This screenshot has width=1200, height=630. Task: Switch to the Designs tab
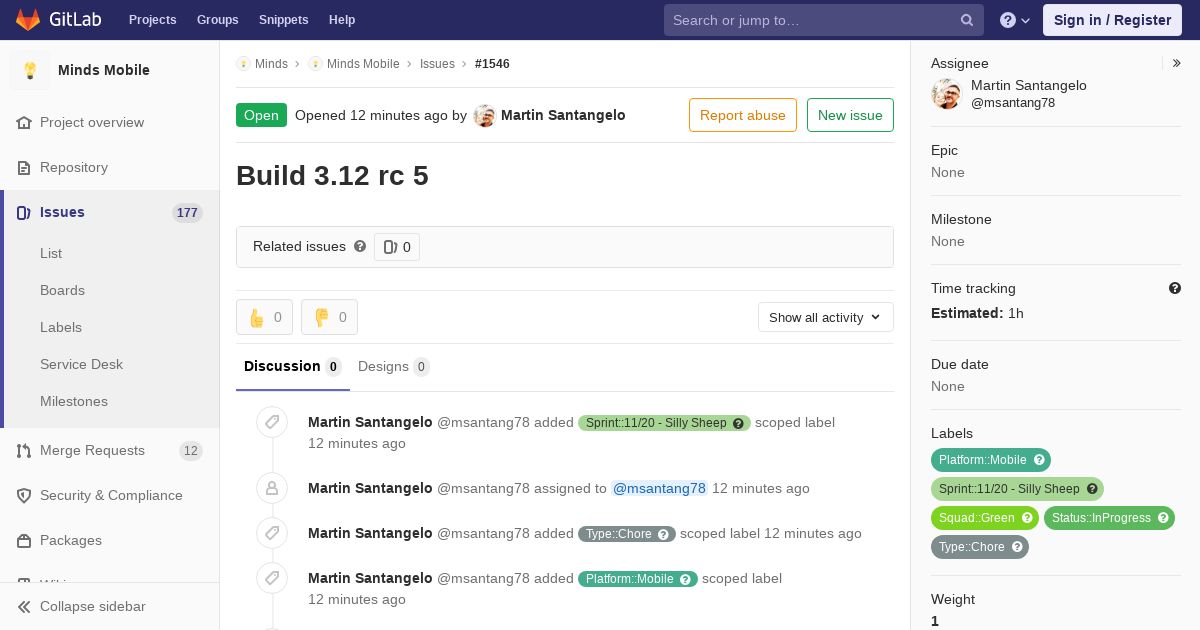point(394,366)
